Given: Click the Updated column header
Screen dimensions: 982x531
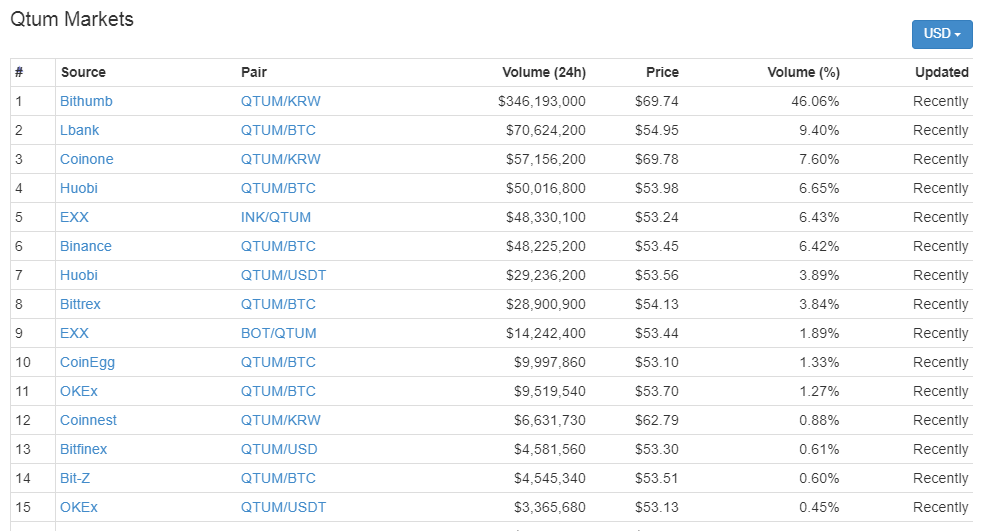Looking at the screenshot, I should 941,73.
